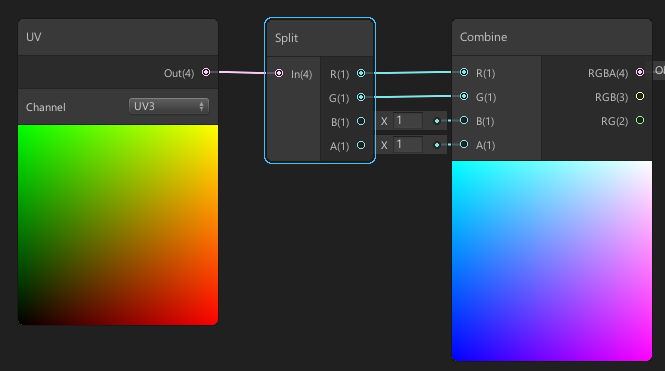Click the Out(4) label on UV node
Viewport: 665px width, 371px height.
[x=179, y=73]
